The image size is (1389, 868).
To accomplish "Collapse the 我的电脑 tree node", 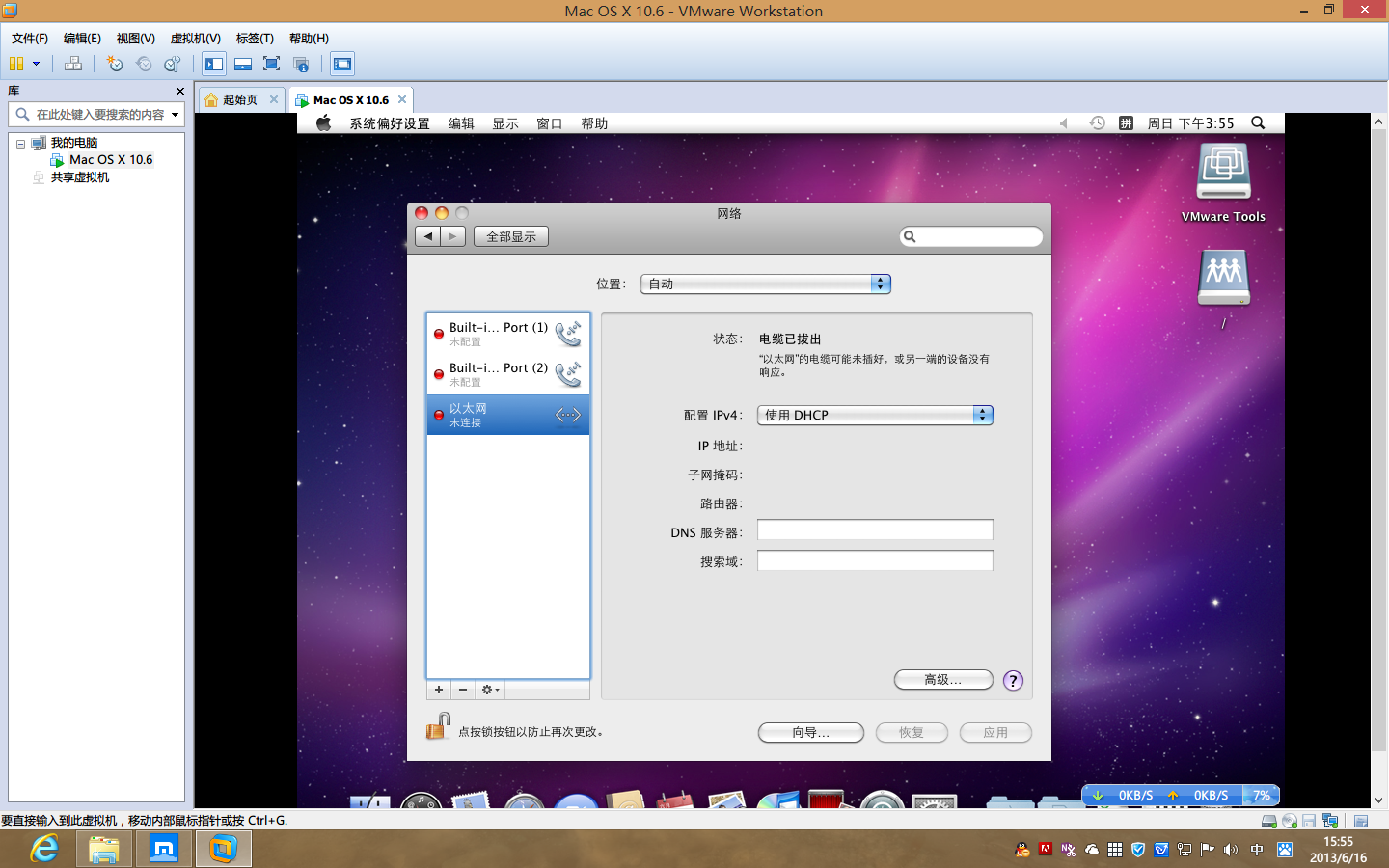I will (20, 143).
